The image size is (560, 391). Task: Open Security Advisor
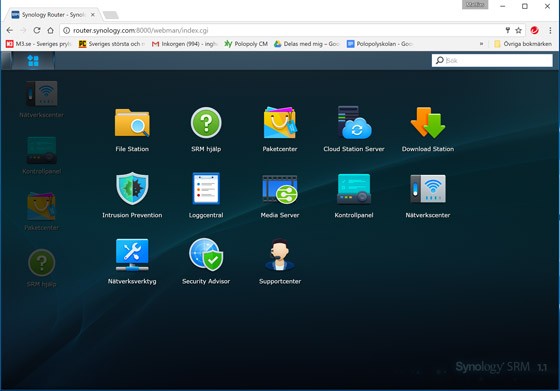pos(206,261)
